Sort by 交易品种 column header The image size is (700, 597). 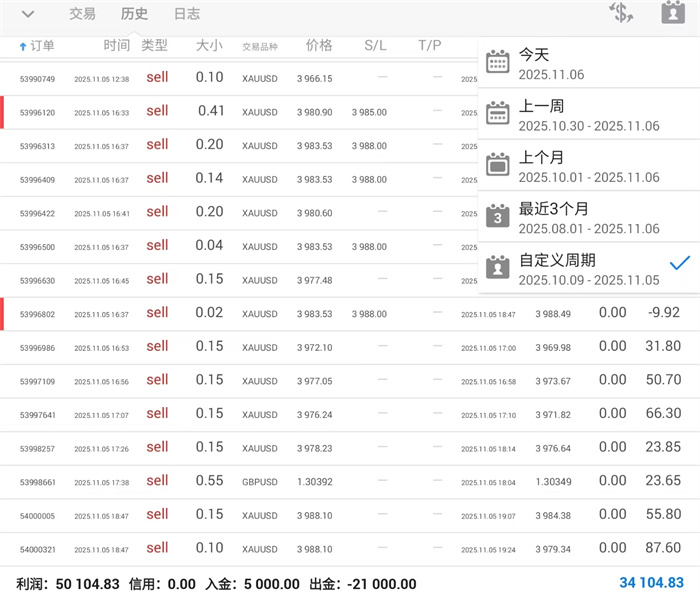[x=260, y=46]
